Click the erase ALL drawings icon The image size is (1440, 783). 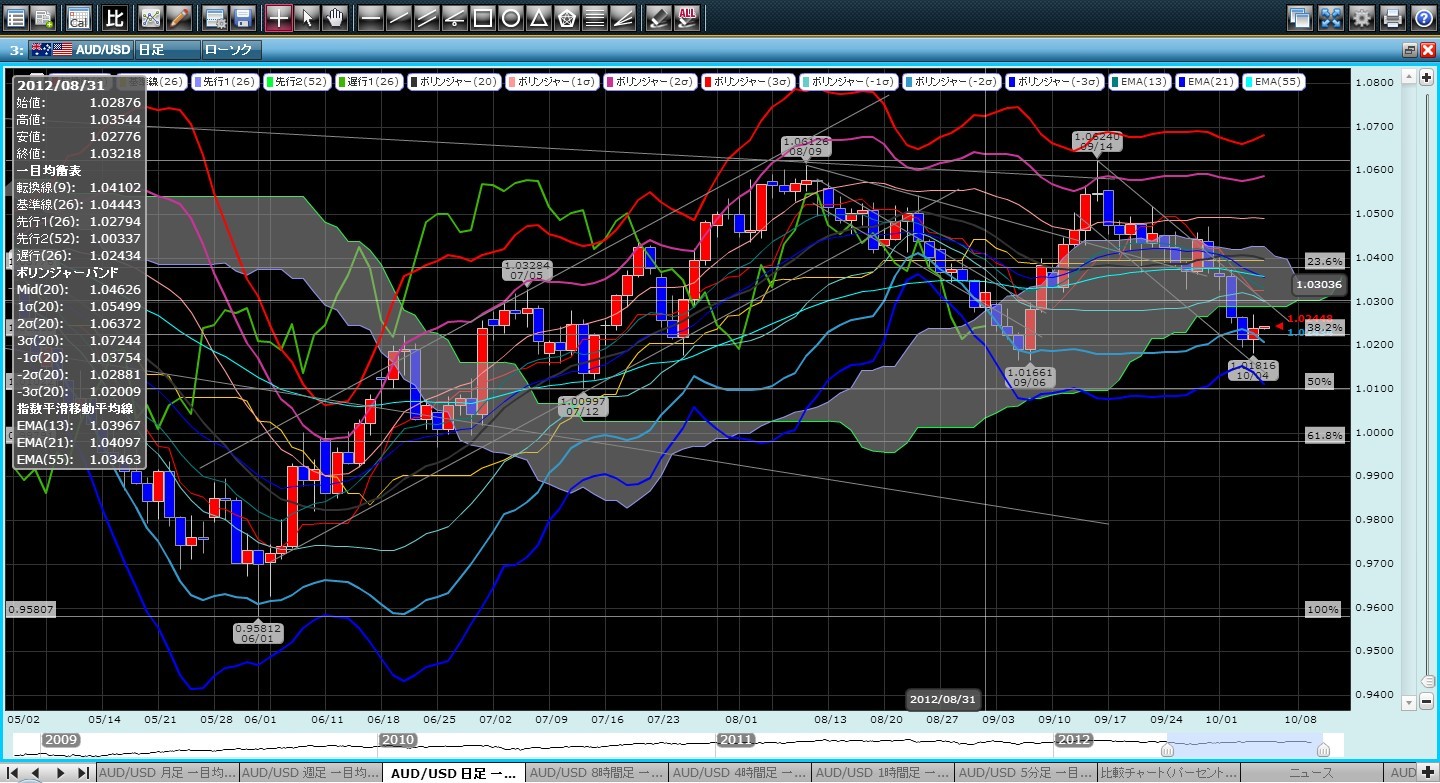click(688, 17)
